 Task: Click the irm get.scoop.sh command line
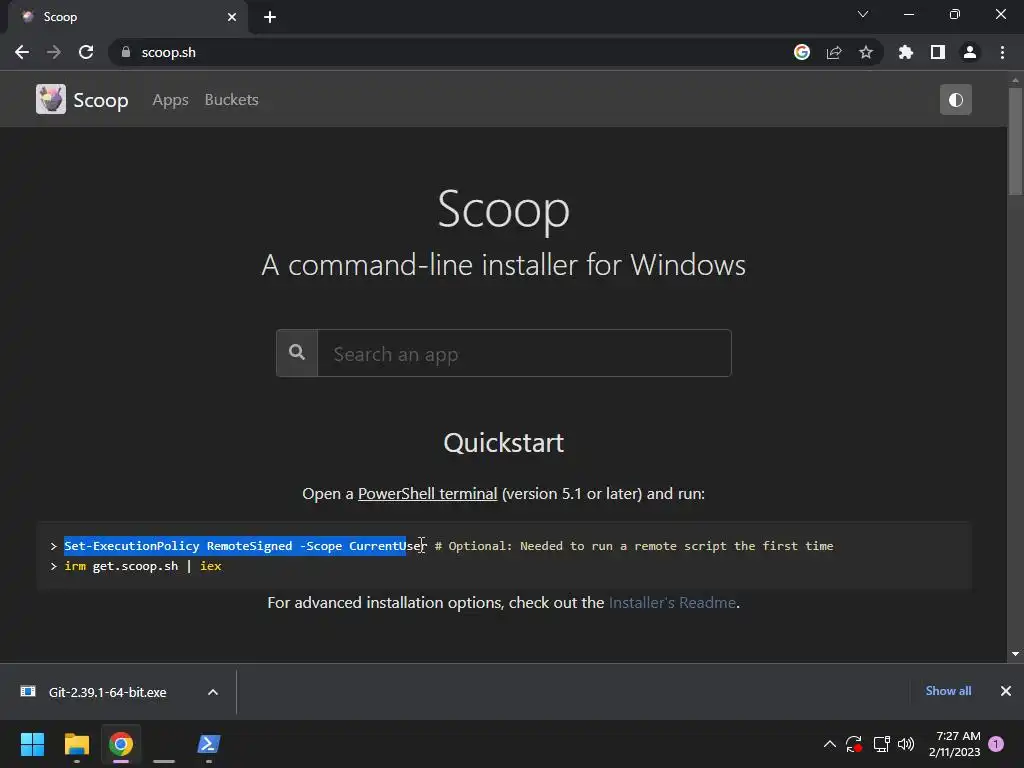(143, 566)
